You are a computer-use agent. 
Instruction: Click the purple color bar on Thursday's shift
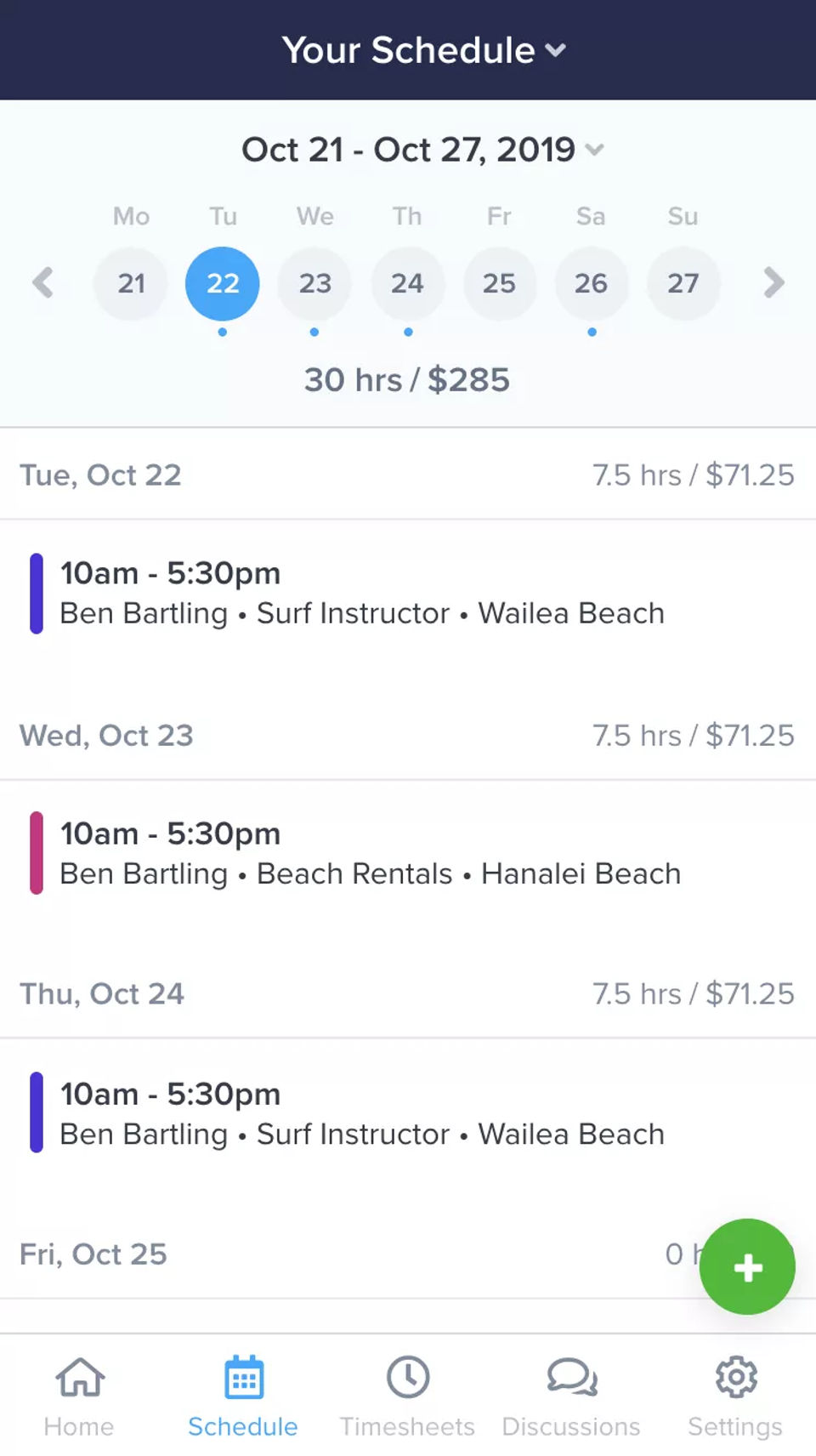[x=37, y=1112]
